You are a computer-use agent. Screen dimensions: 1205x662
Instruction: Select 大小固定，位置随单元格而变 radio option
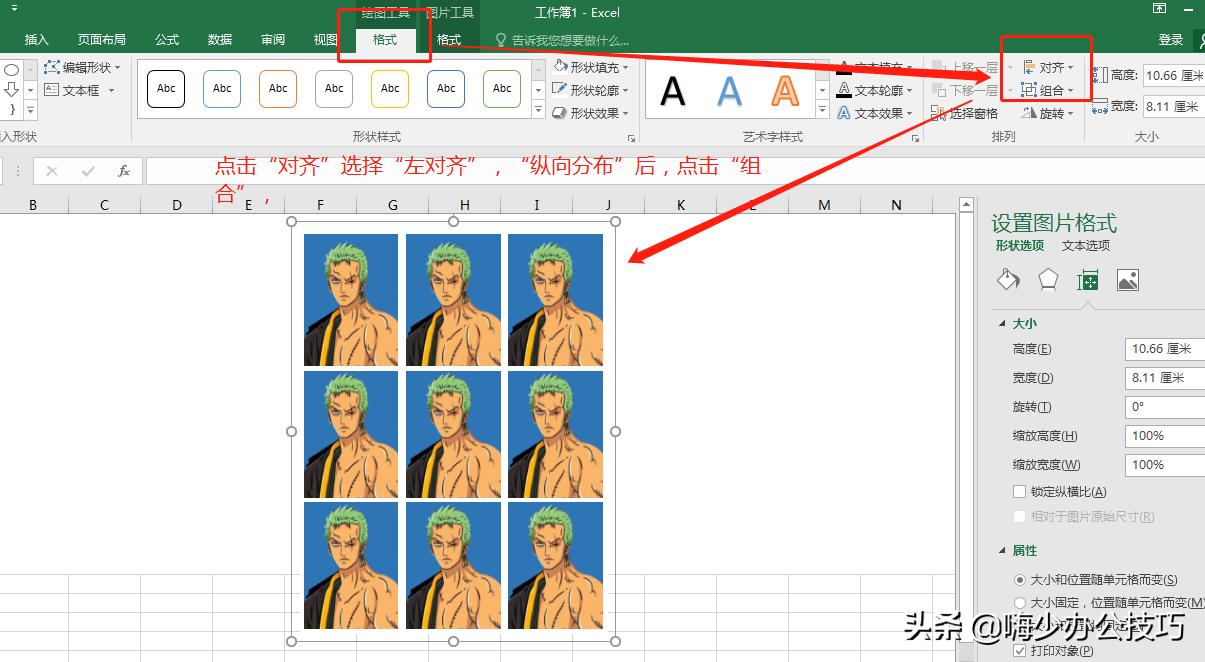[1020, 603]
